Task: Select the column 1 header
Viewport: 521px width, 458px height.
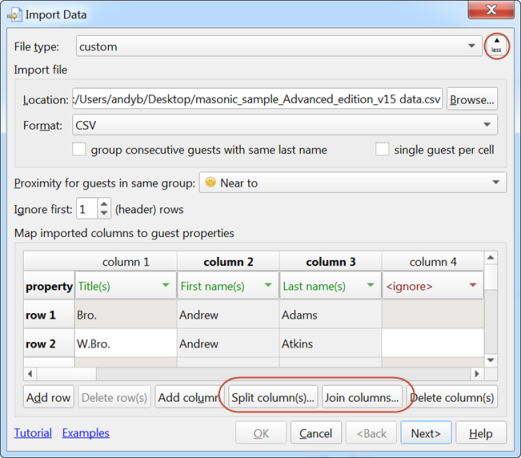Action: [126, 261]
